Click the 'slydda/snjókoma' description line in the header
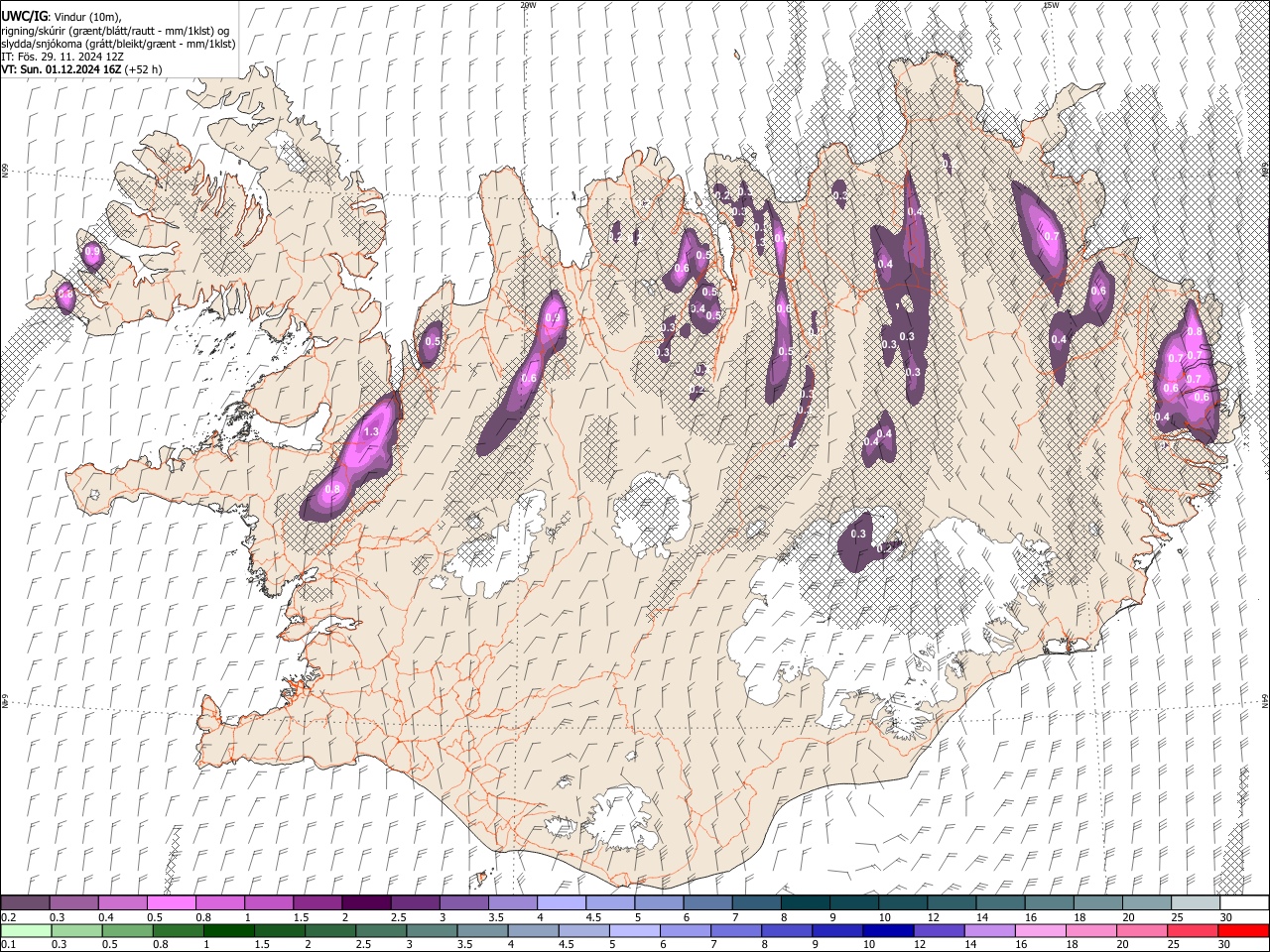Viewport: 1270px width, 952px height. pyautogui.click(x=118, y=44)
